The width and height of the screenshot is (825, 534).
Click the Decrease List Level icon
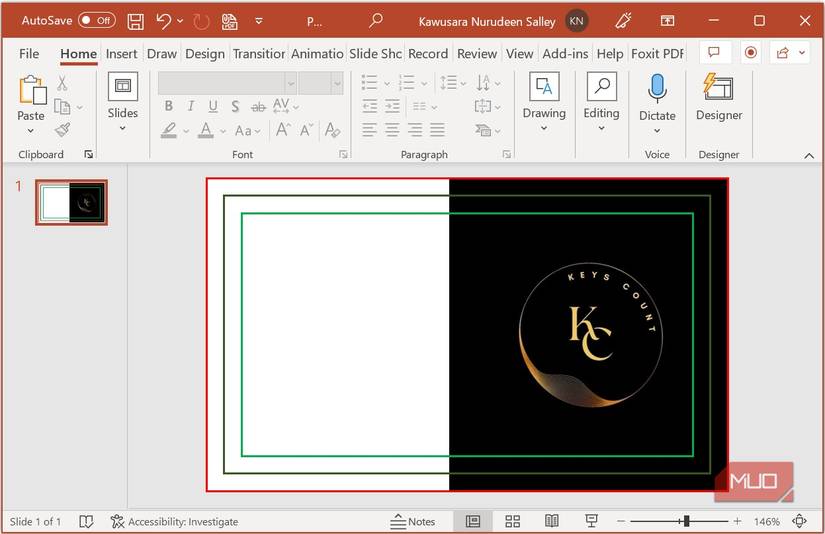(x=370, y=106)
